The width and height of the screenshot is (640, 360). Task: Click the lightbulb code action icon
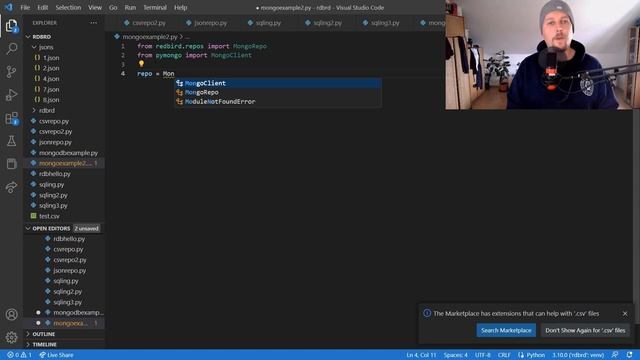[x=141, y=64]
